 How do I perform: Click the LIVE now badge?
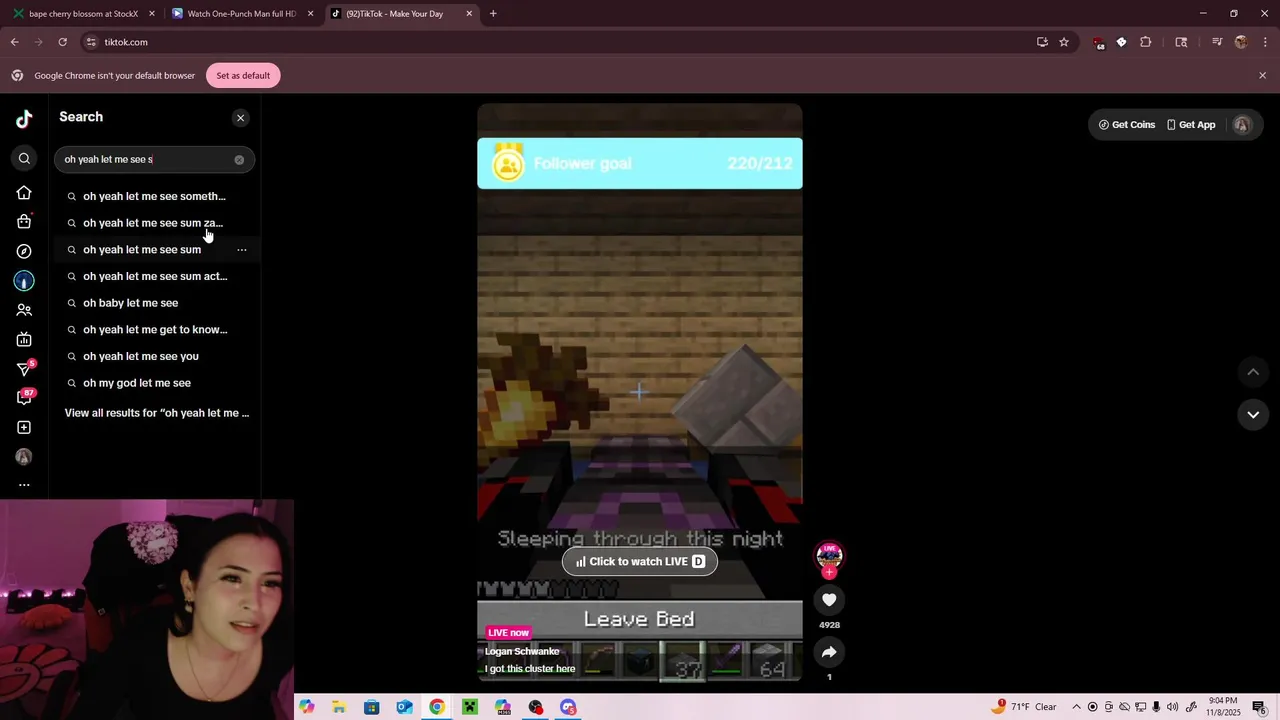[x=508, y=632]
